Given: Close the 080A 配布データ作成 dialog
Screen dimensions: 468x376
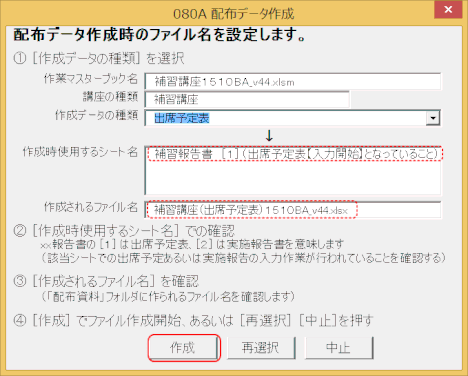Looking at the screenshot, I should tap(448, 10).
